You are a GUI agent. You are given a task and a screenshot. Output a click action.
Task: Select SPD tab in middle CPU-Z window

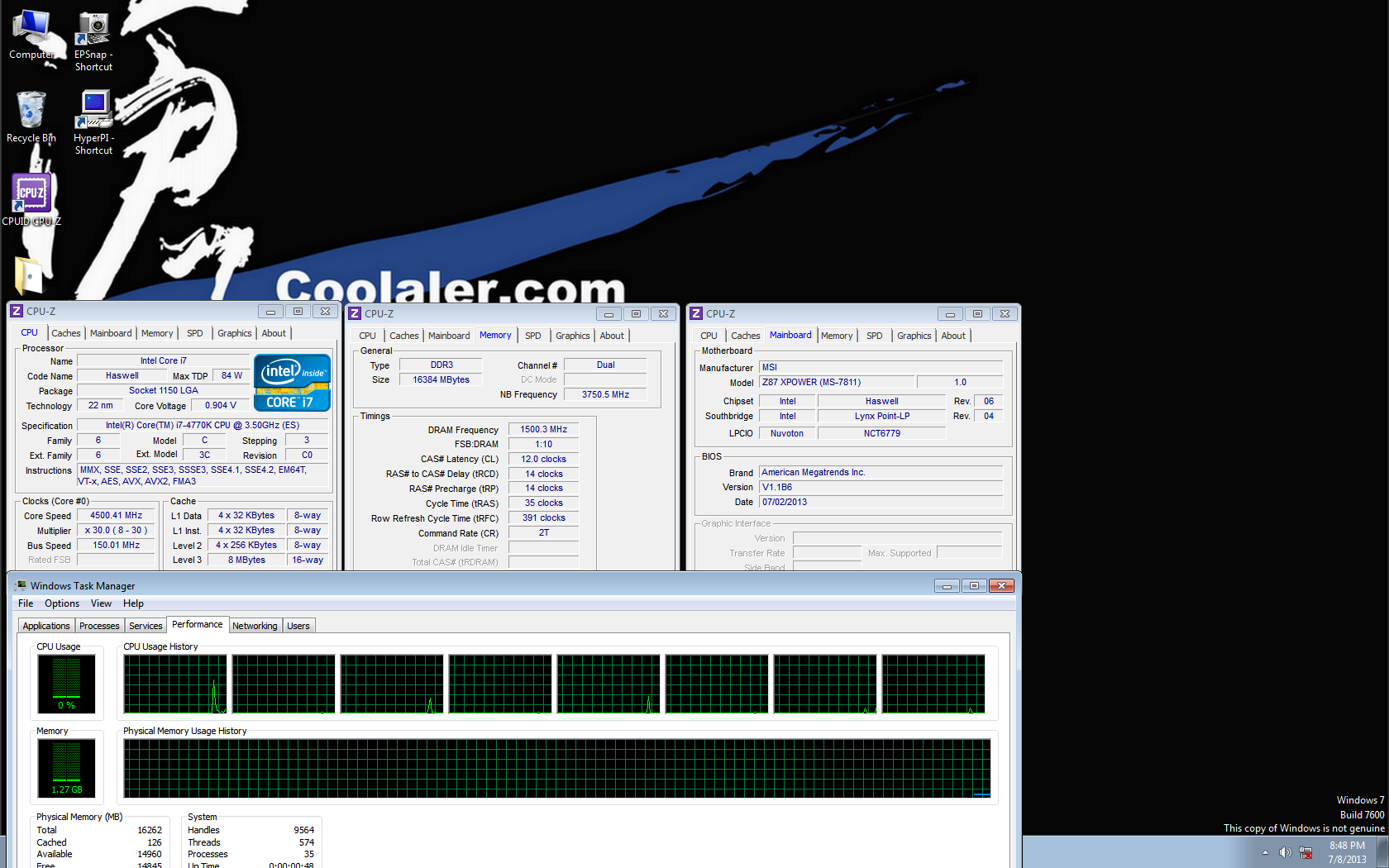533,336
